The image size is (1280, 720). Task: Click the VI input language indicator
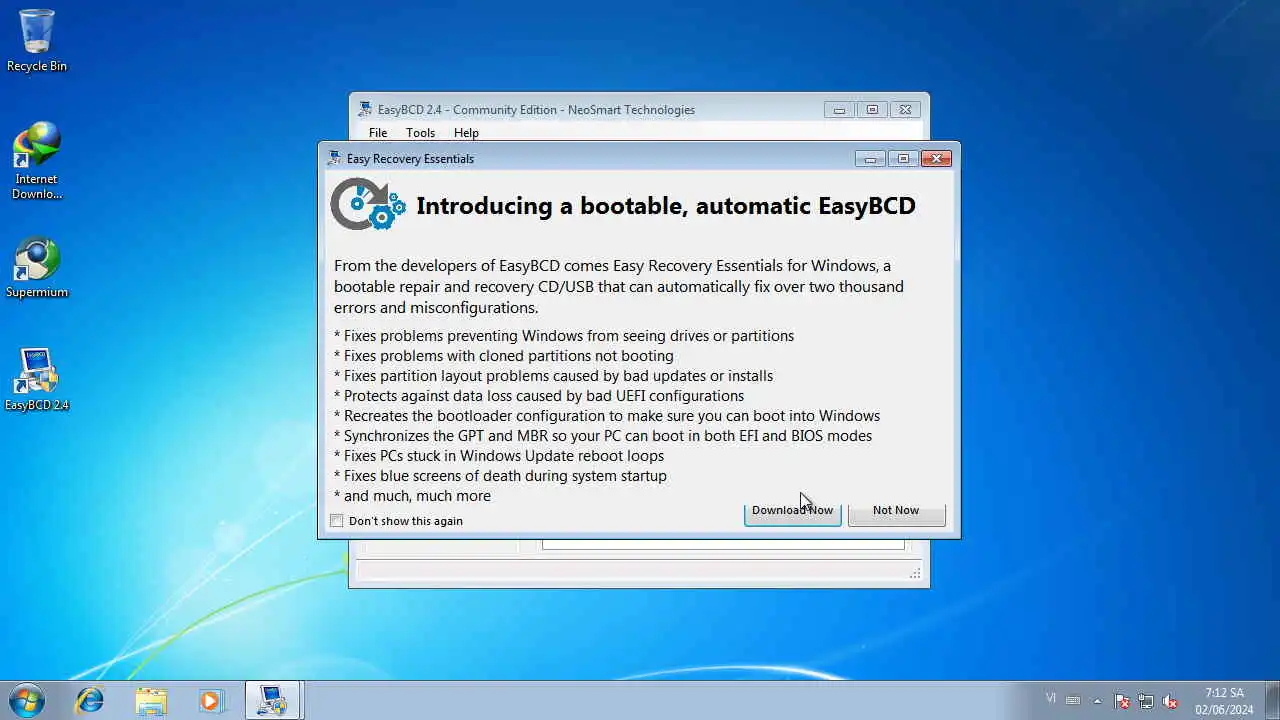pyautogui.click(x=1050, y=698)
